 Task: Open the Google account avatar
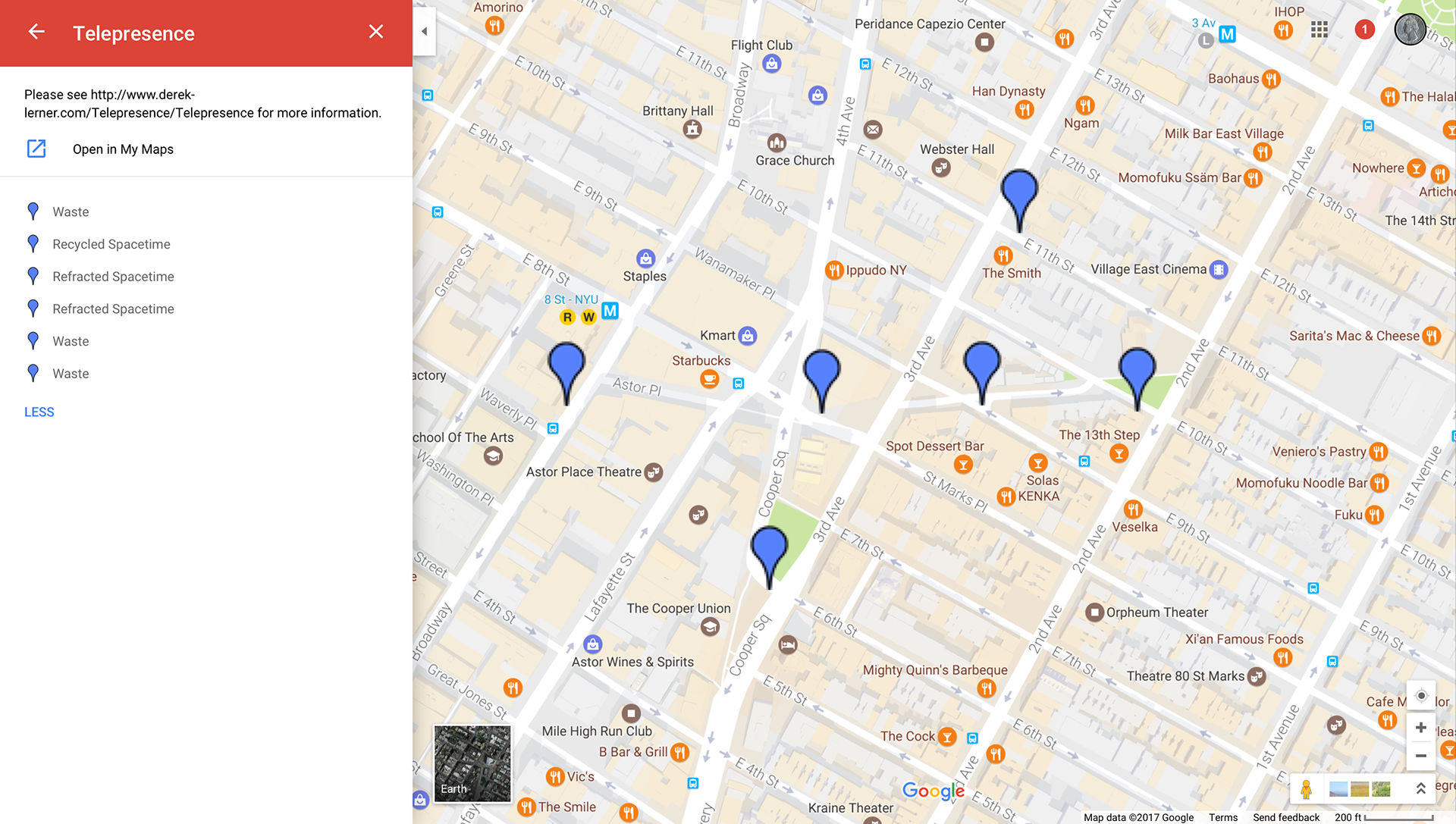(x=1410, y=30)
